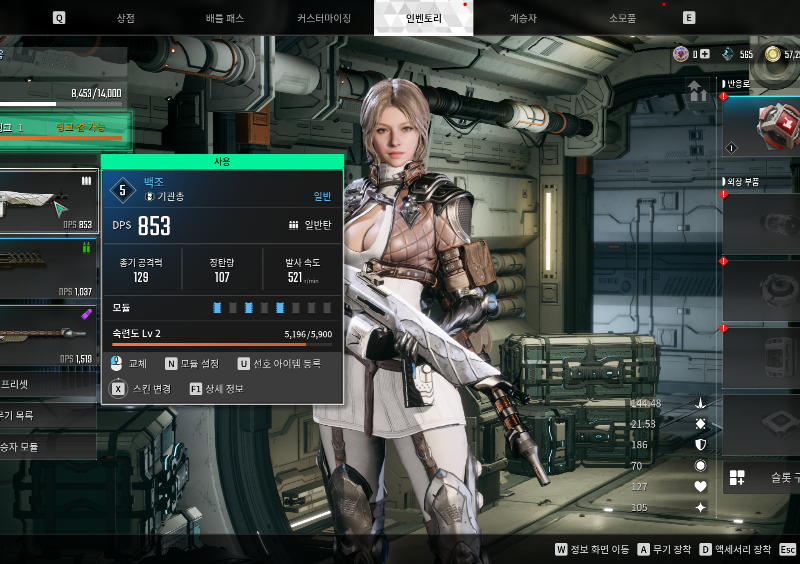Click the 숙련도 Lv 2 progress bar
800x564 pixels.
[x=222, y=345]
